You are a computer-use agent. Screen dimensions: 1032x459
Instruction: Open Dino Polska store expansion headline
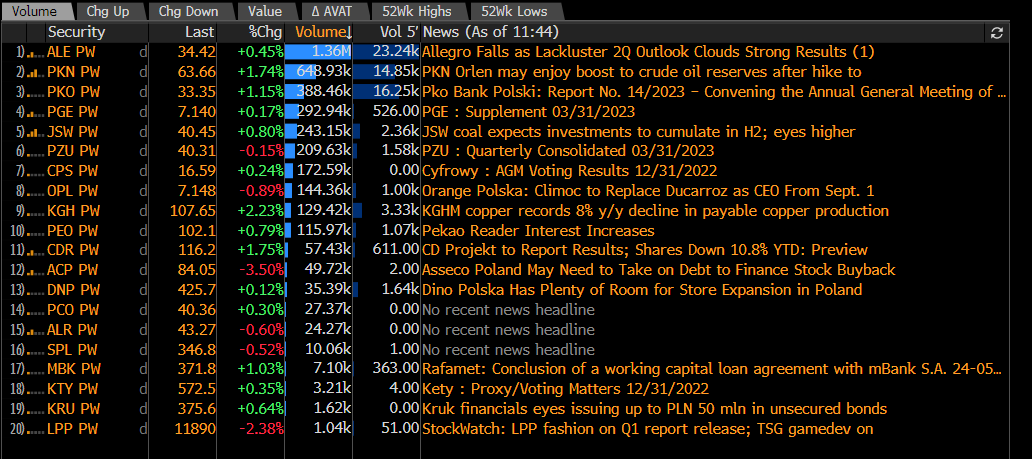click(642, 290)
